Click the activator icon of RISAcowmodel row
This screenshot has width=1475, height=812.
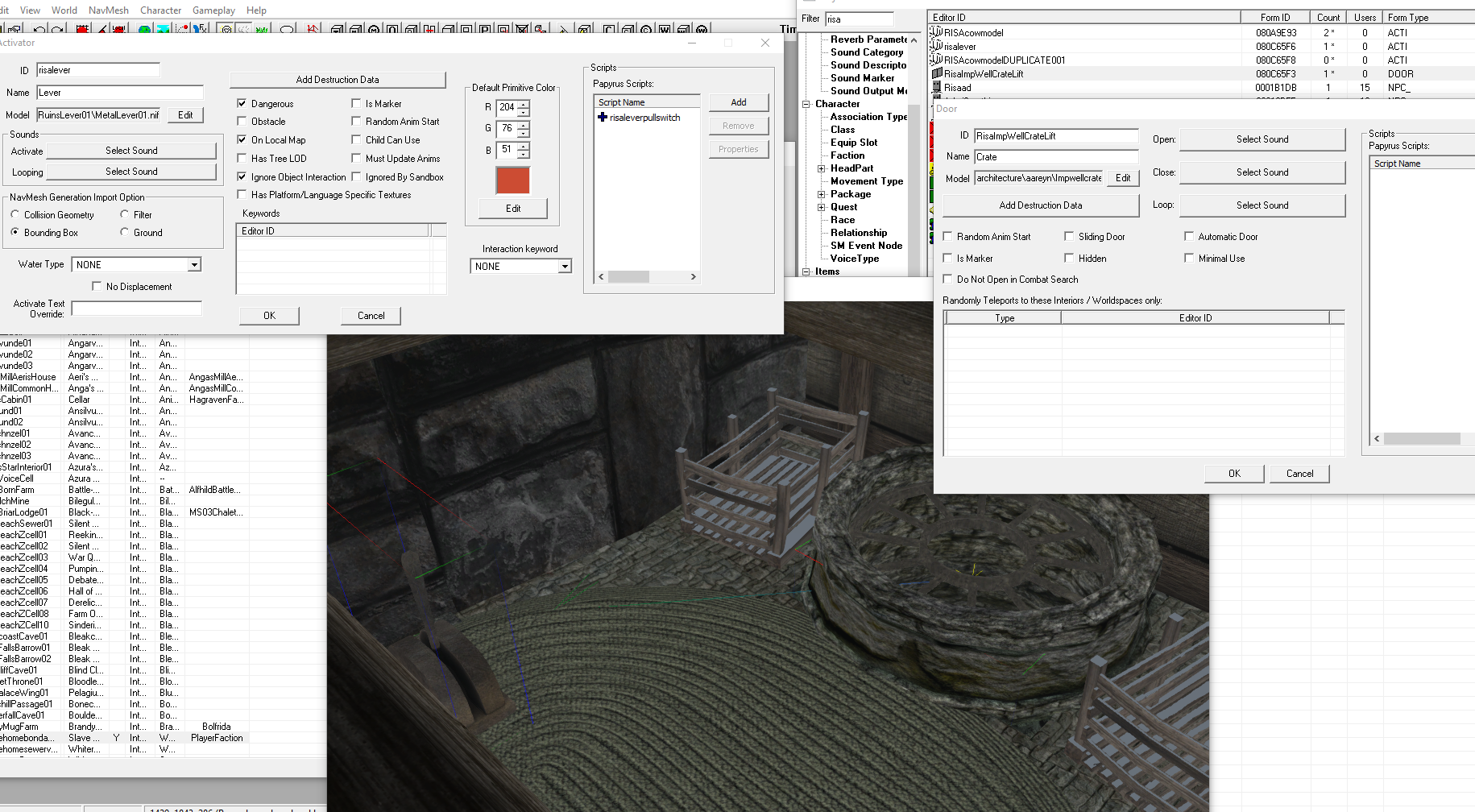coord(937,32)
